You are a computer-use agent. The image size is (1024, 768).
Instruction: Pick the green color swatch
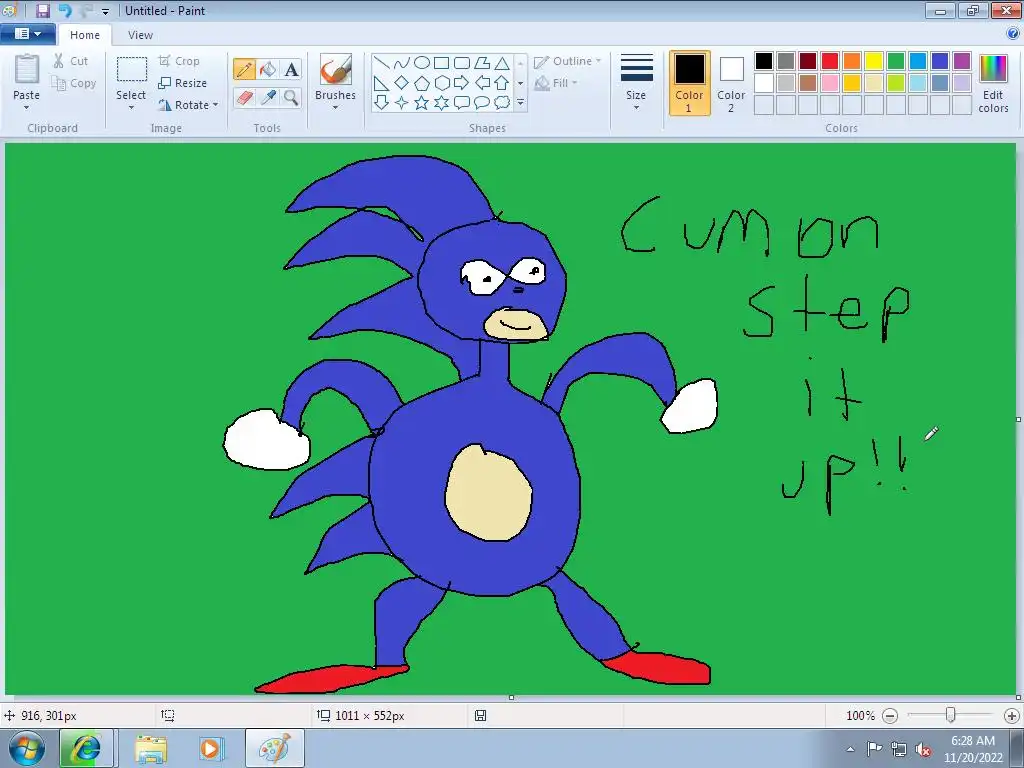point(896,61)
